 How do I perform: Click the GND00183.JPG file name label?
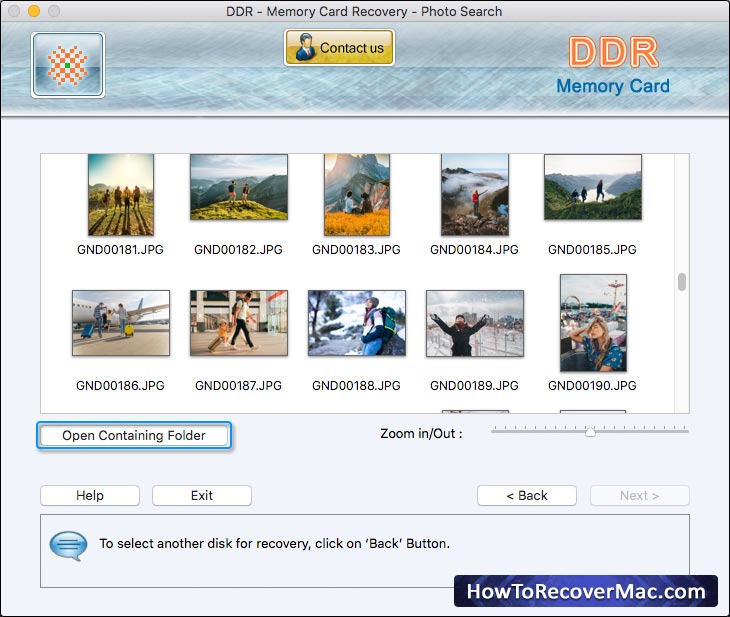(x=357, y=250)
